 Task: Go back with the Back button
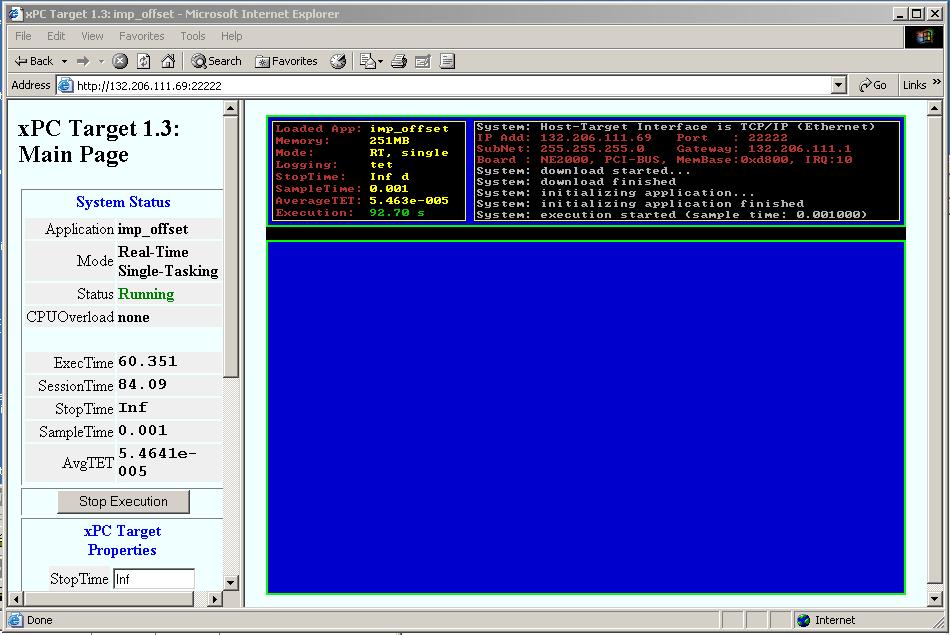point(34,61)
